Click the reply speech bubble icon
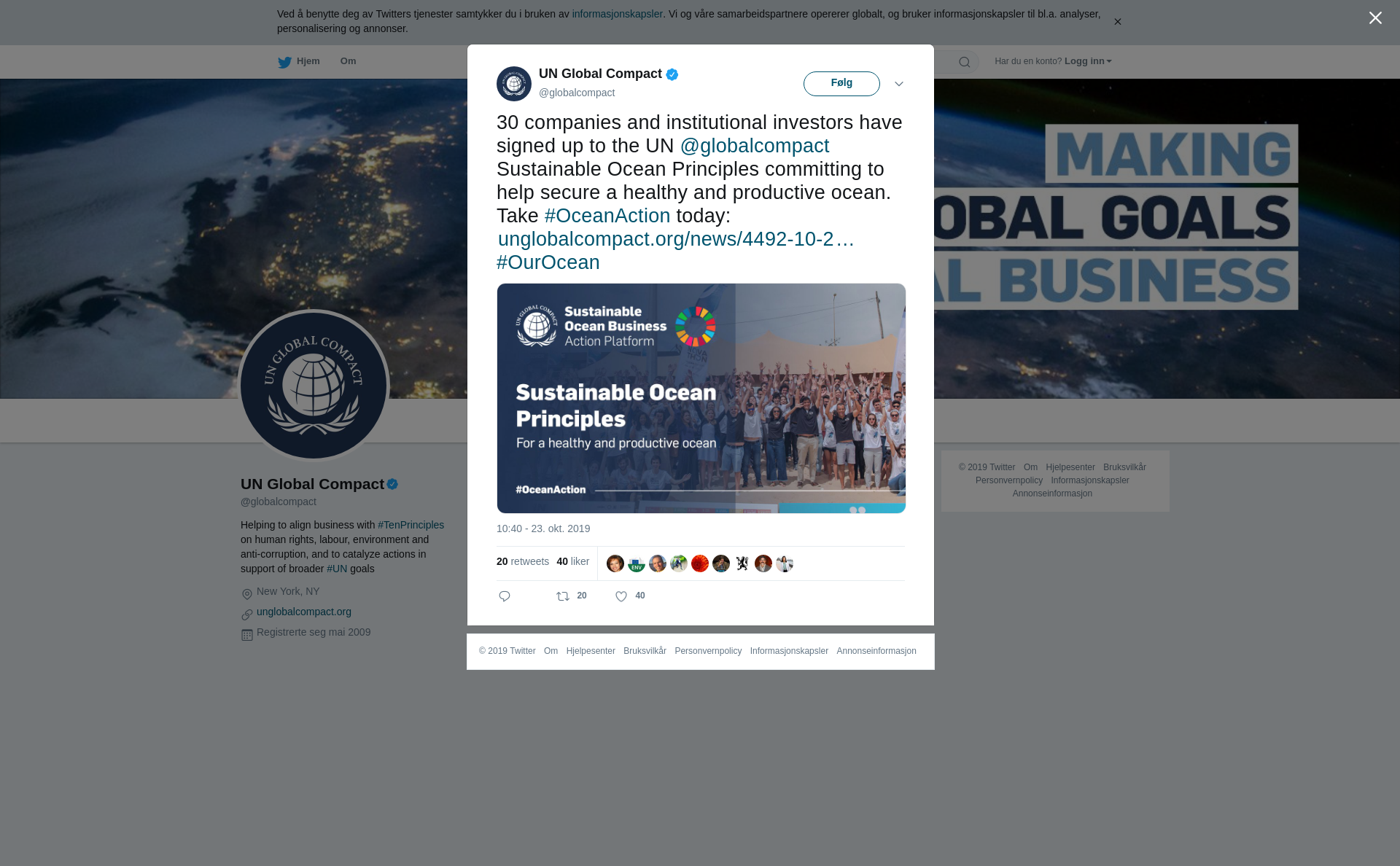This screenshot has height=866, width=1400. tap(505, 596)
